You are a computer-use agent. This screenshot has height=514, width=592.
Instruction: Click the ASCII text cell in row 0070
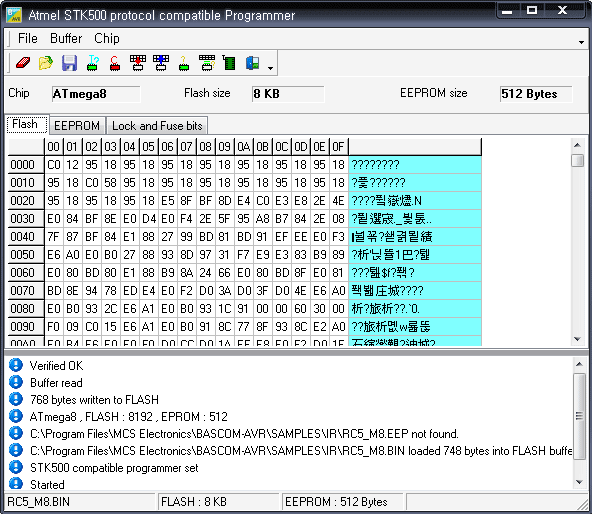click(415, 291)
